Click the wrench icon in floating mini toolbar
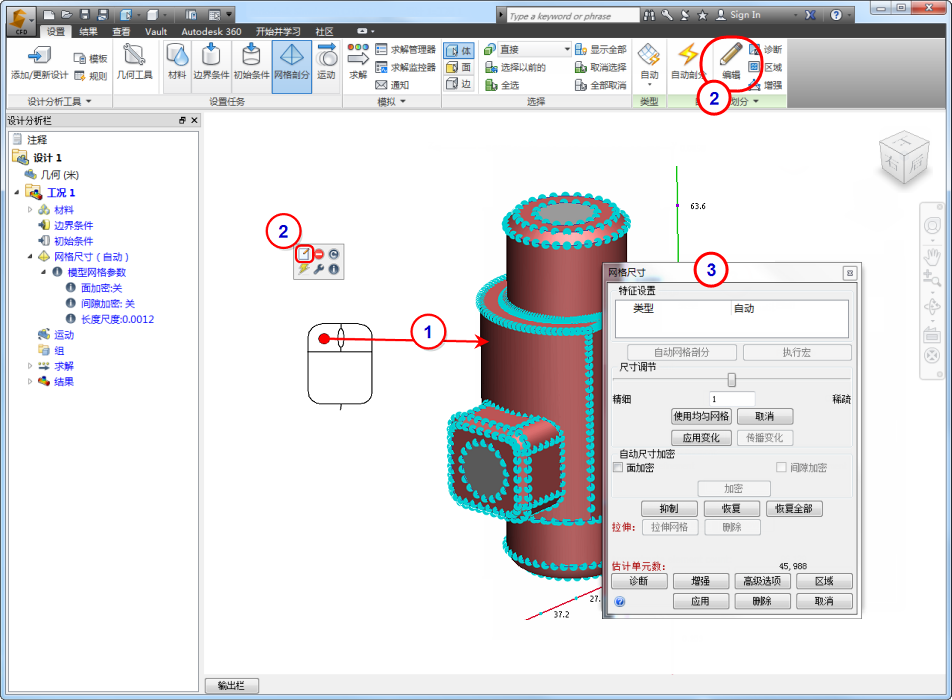Screen dimensions: 952x700 click(x=319, y=269)
